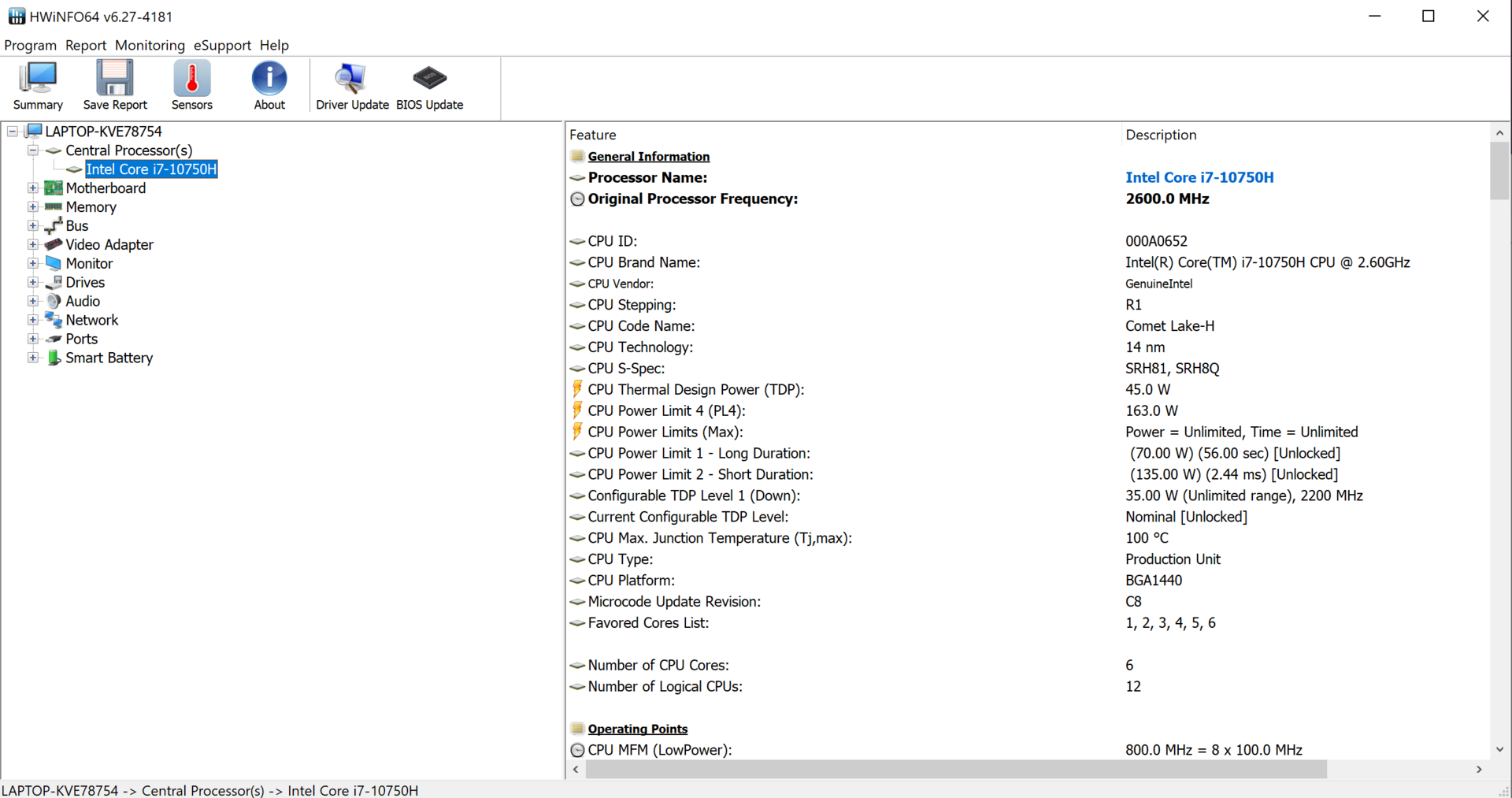Viewport: 1512px width, 798px height.
Task: Open the Summary toolbar icon
Action: (38, 79)
